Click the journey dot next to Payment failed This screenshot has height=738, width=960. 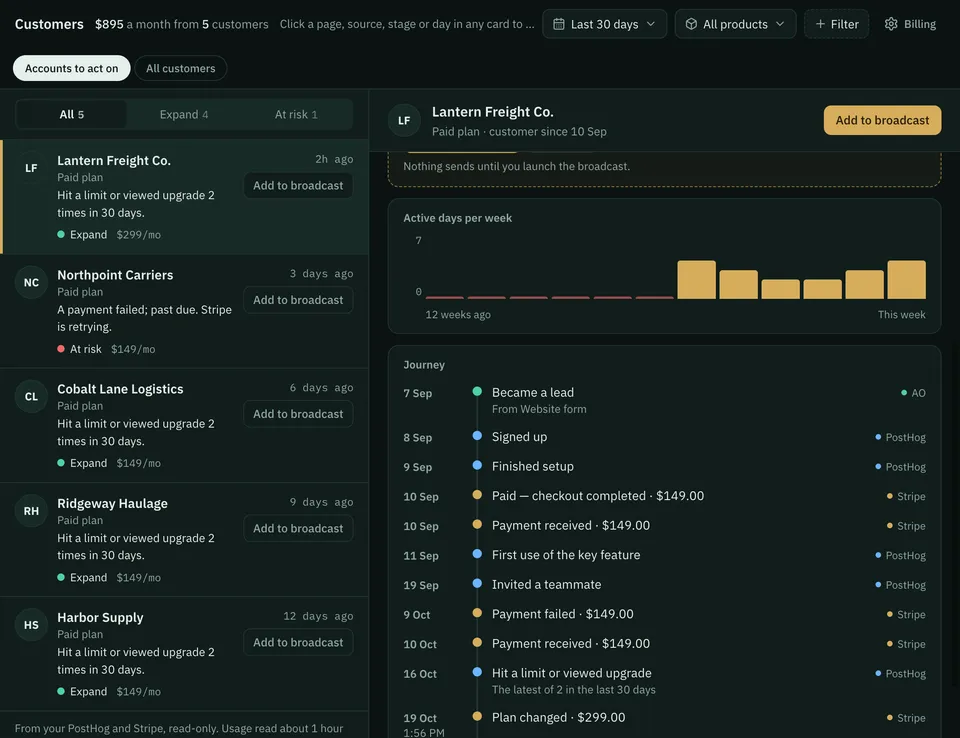point(477,612)
